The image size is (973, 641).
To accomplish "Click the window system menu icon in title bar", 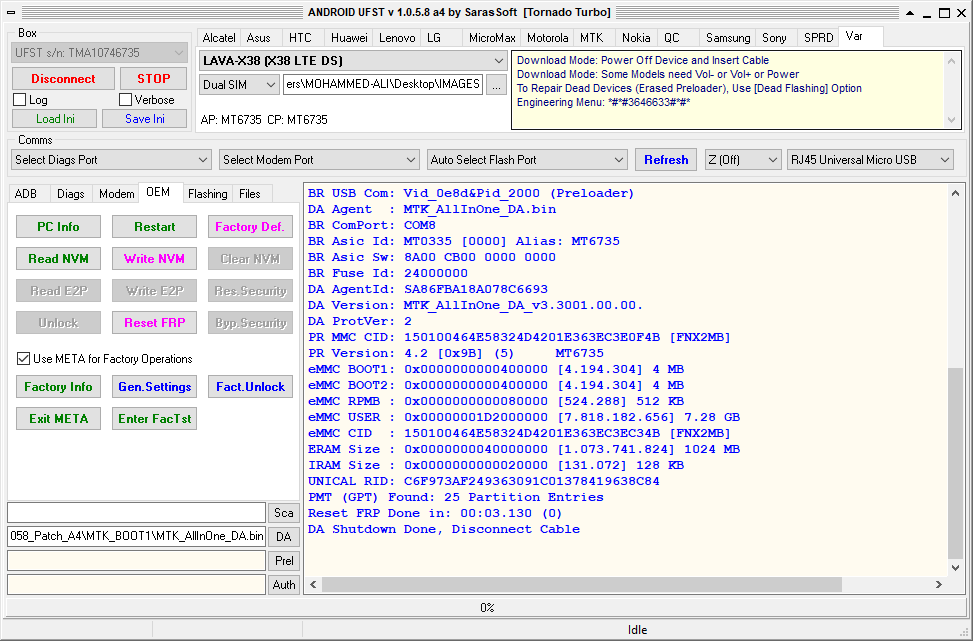I will click(11, 12).
